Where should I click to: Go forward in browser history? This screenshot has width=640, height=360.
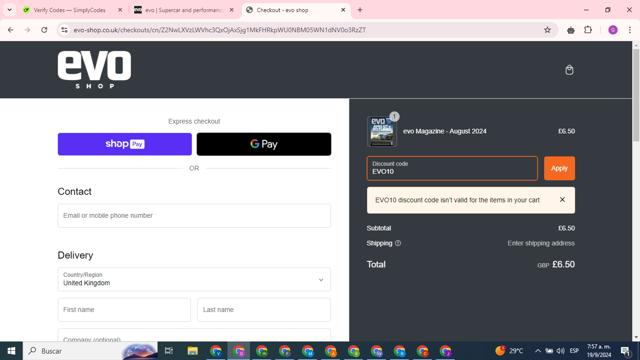27,30
